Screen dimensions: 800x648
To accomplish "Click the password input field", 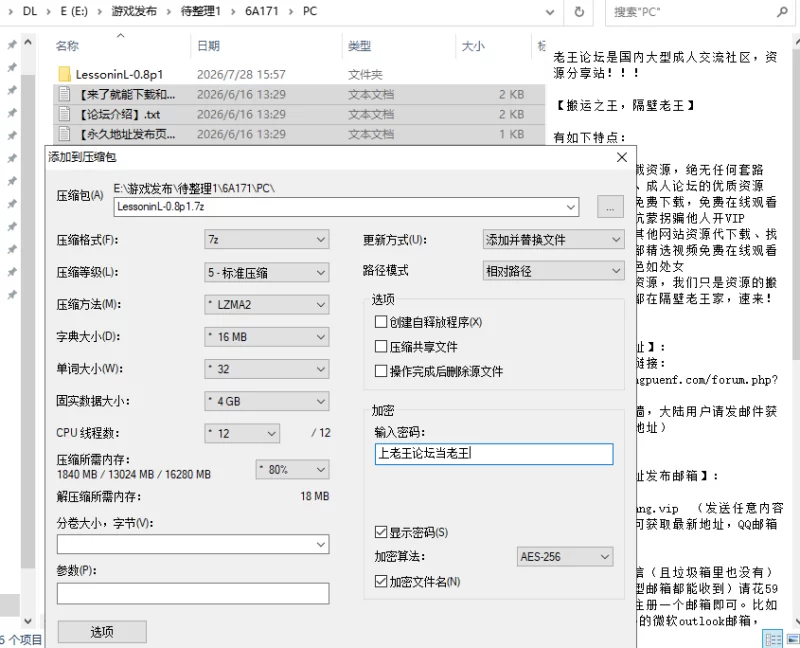I will (494, 454).
